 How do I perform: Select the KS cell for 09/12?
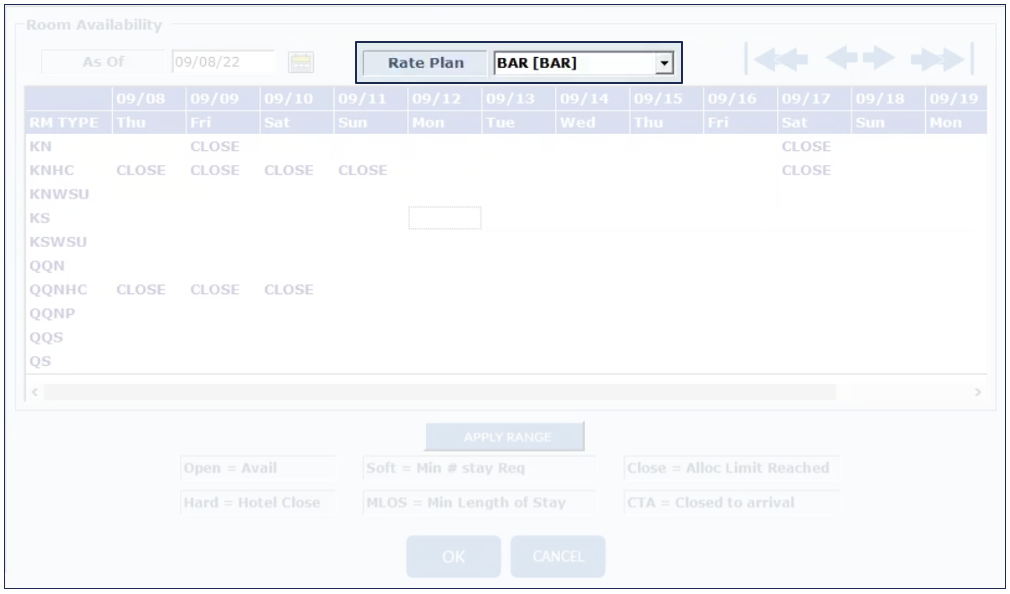445,218
